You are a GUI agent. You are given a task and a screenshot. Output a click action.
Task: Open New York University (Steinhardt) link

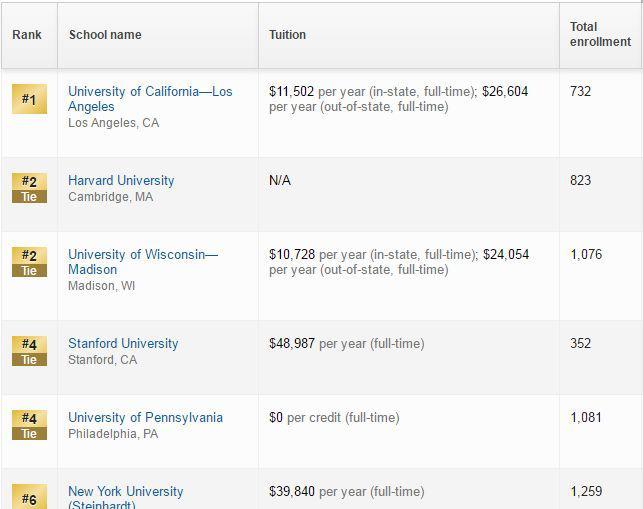pyautogui.click(x=125, y=497)
